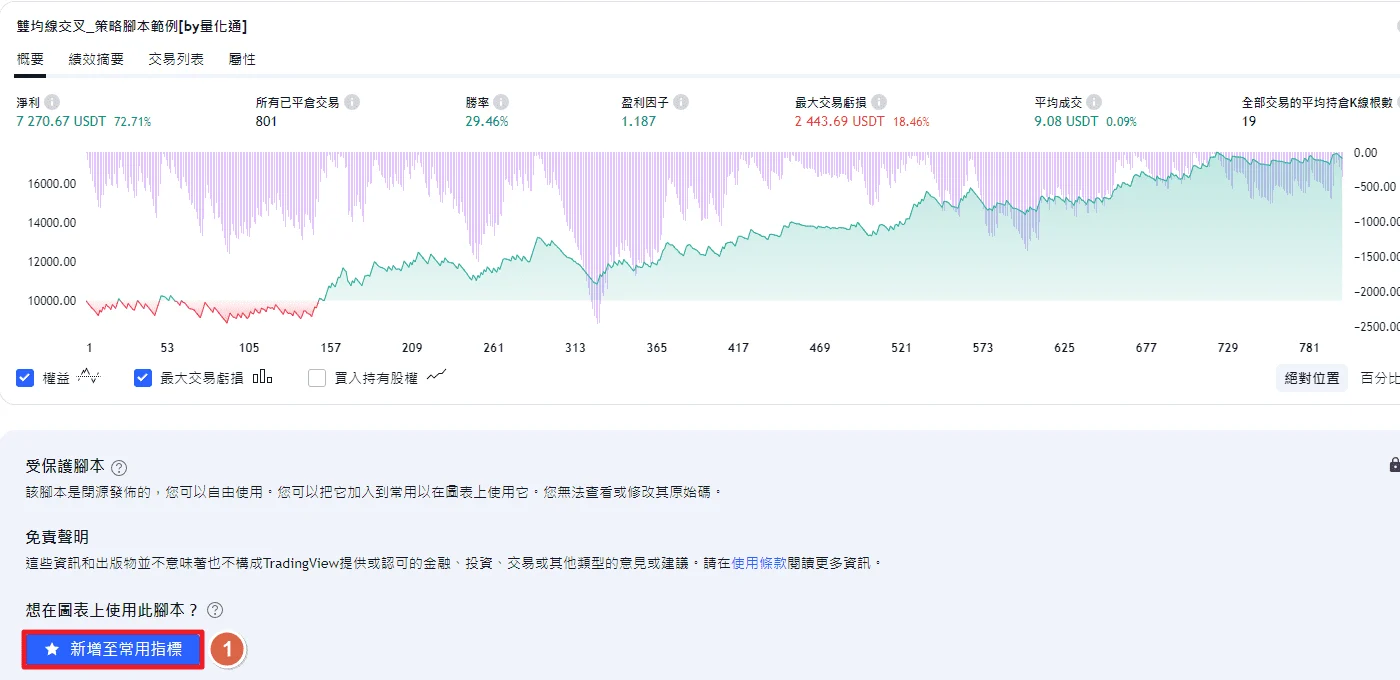Click equity line icon beside 權益

point(90,378)
